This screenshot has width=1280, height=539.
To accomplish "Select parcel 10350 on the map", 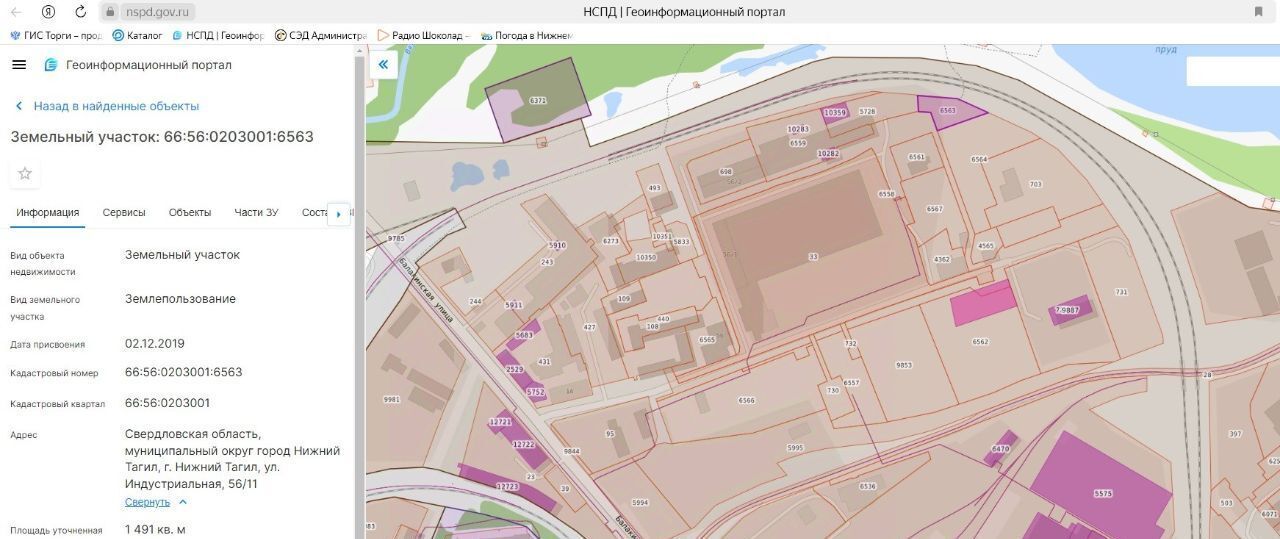I will pos(646,257).
